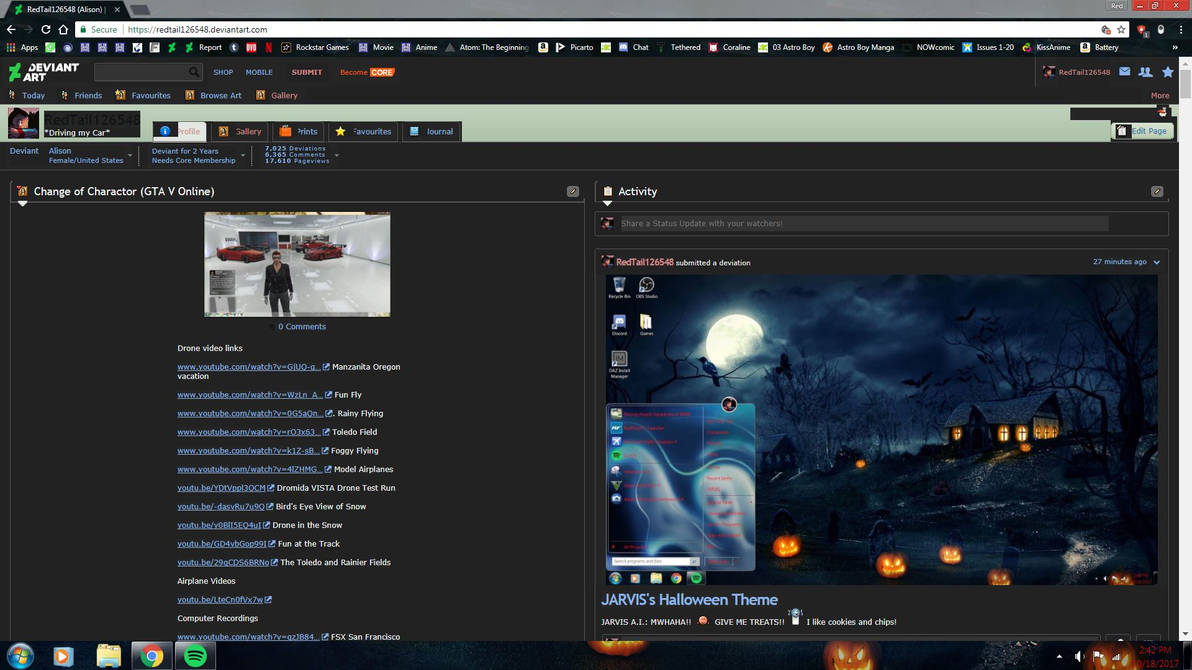
Task: Bookmark this page with the star icon
Action: [x=1121, y=30]
